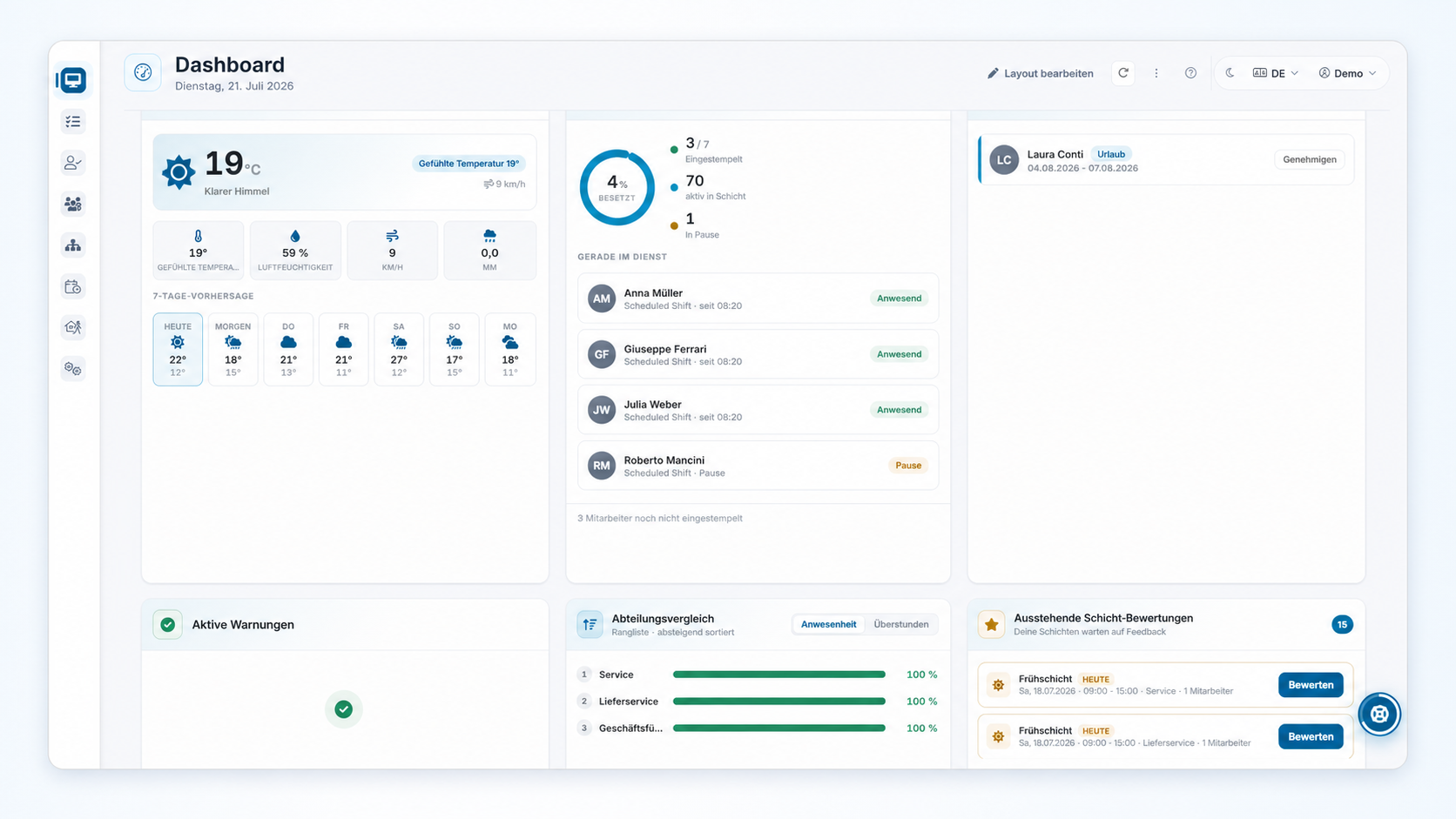Open the help question mark icon
1456x819 pixels.
1190,73
